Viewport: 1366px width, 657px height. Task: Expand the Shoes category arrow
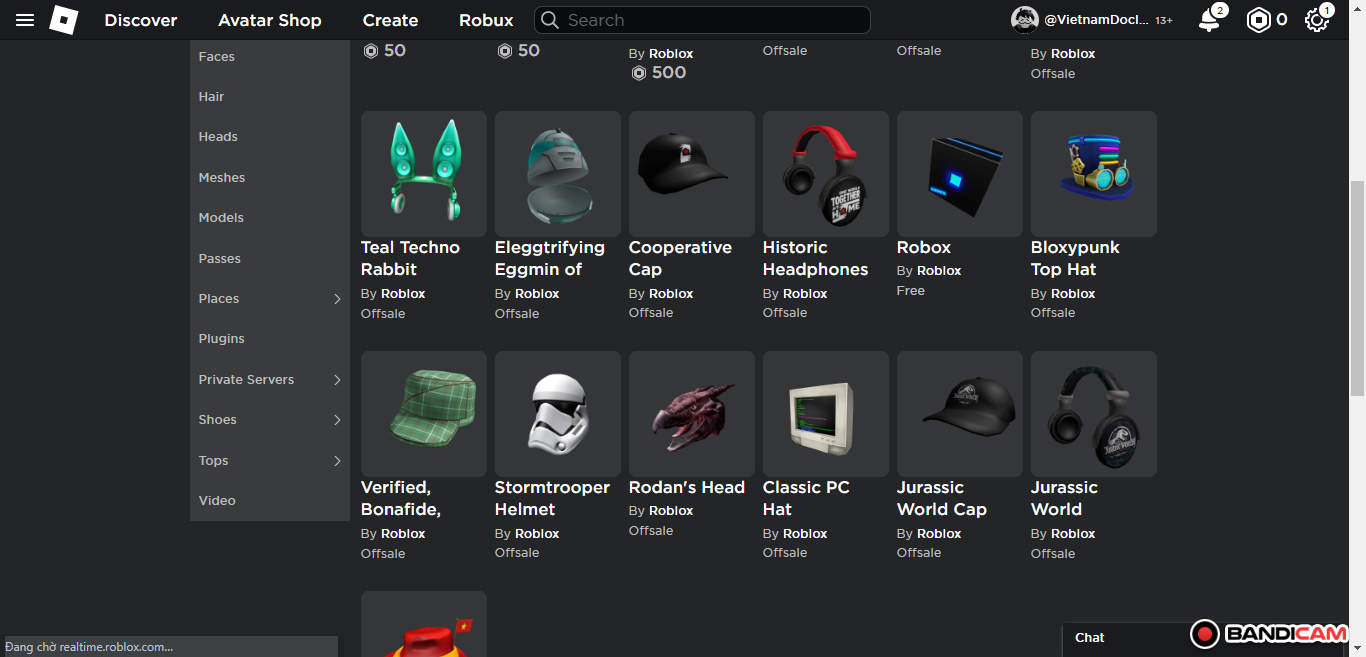(x=337, y=420)
